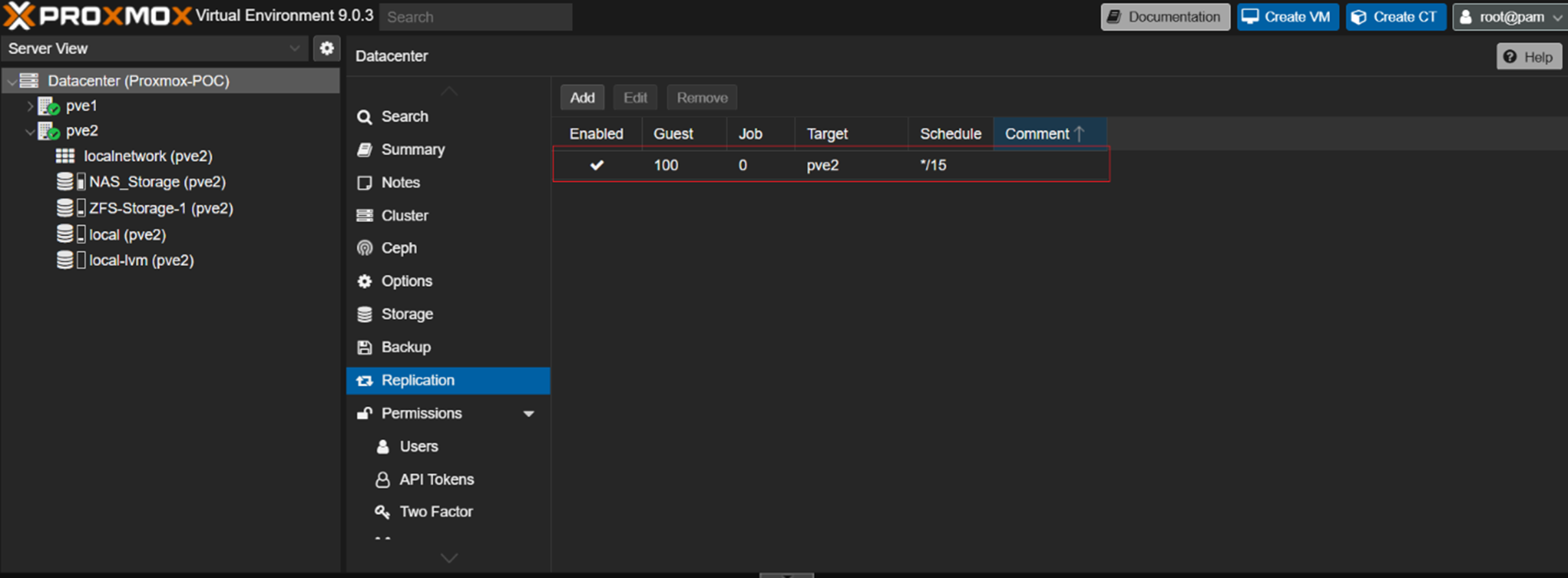Click the Enabled checkmark for guest 100
This screenshot has height=578, width=1568.
coord(597,165)
